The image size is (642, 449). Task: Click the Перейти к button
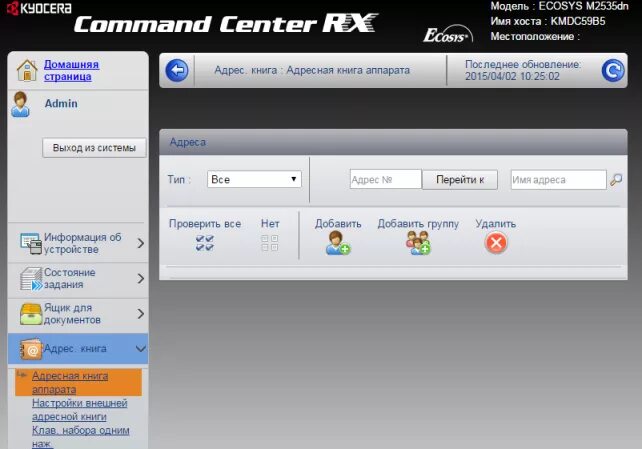pyautogui.click(x=460, y=180)
